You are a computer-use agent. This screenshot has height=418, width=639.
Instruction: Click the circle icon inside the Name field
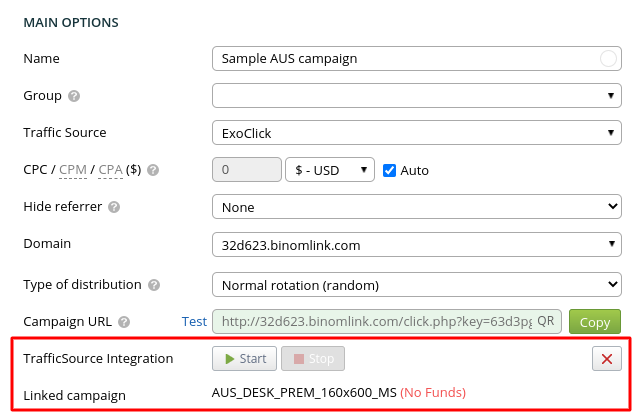[608, 58]
